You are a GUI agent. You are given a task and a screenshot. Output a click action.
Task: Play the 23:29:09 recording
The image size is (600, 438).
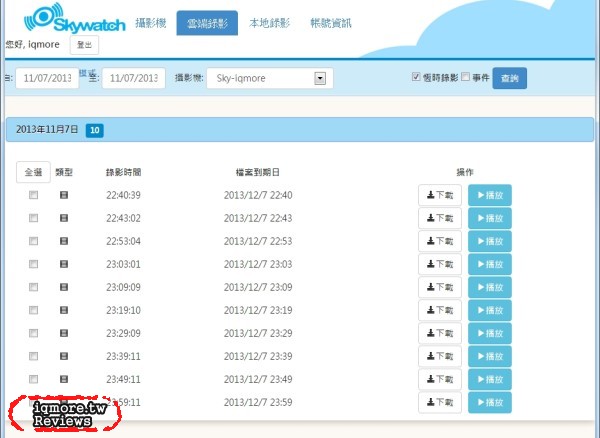click(490, 333)
